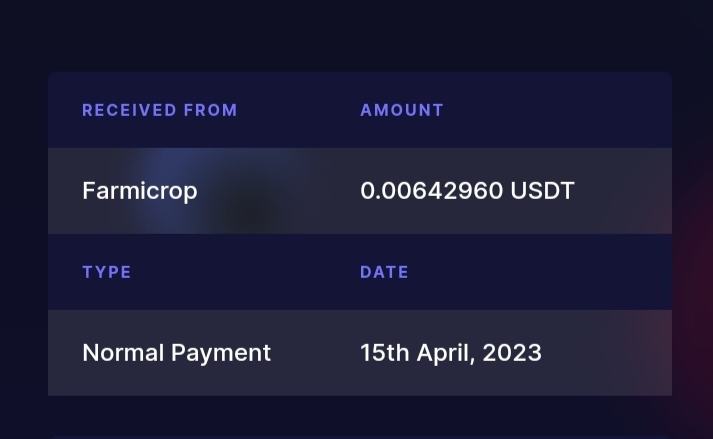
Task: Select the 15th April, 2023 date value
Action: pos(451,353)
